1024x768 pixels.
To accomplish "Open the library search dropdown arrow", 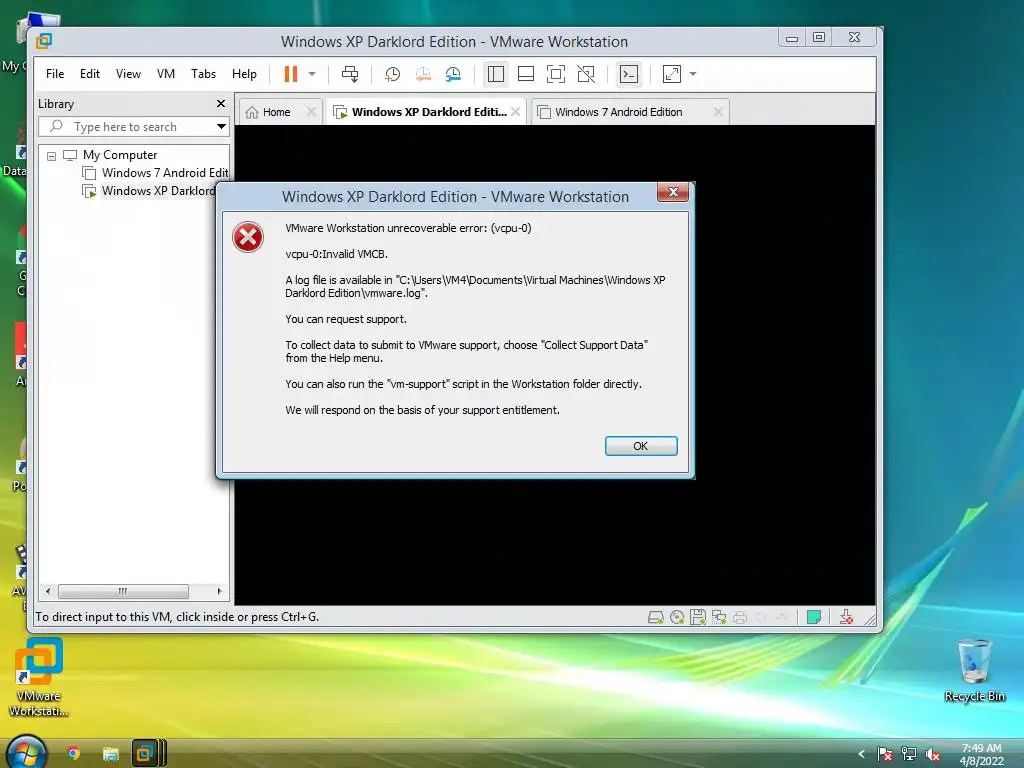I will tap(221, 127).
